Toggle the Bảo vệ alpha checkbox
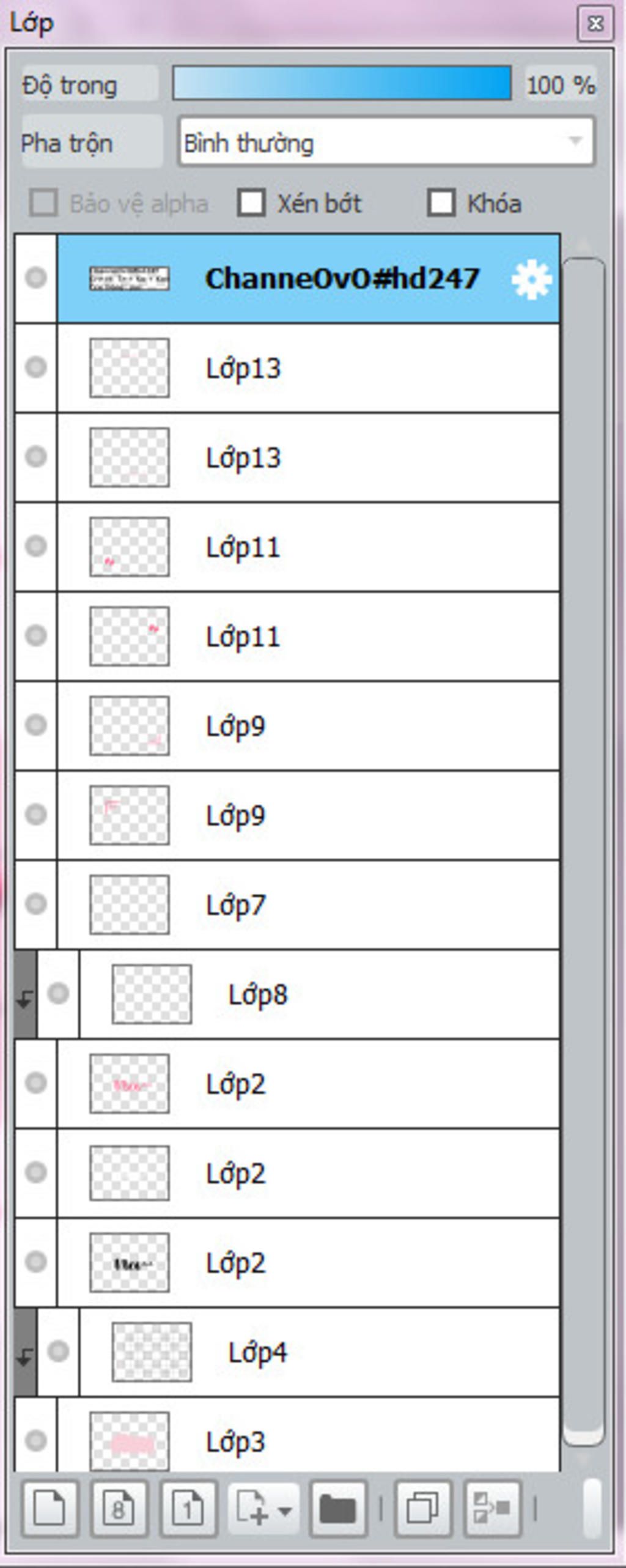 [x=43, y=202]
